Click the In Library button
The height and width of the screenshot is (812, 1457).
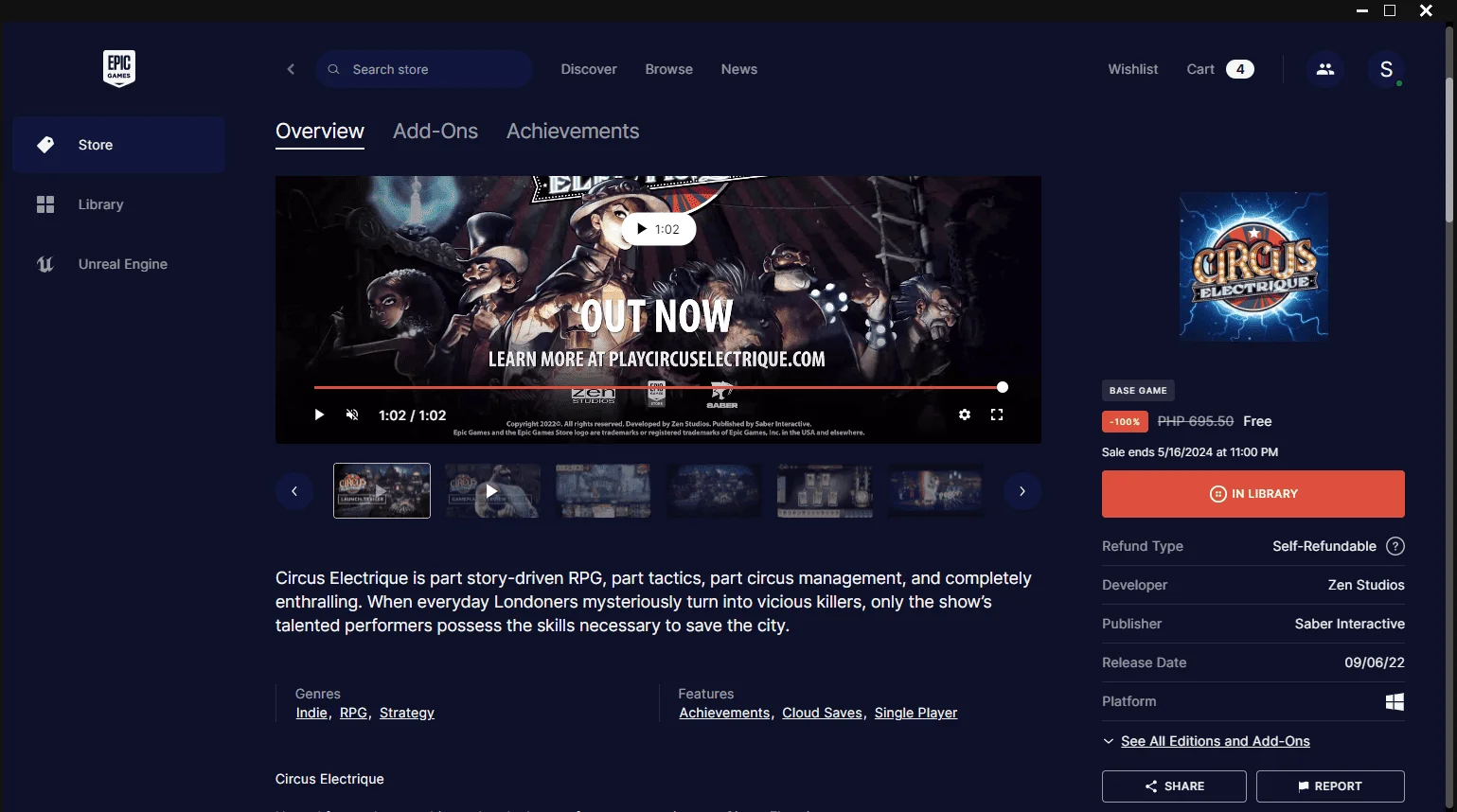[1253, 494]
